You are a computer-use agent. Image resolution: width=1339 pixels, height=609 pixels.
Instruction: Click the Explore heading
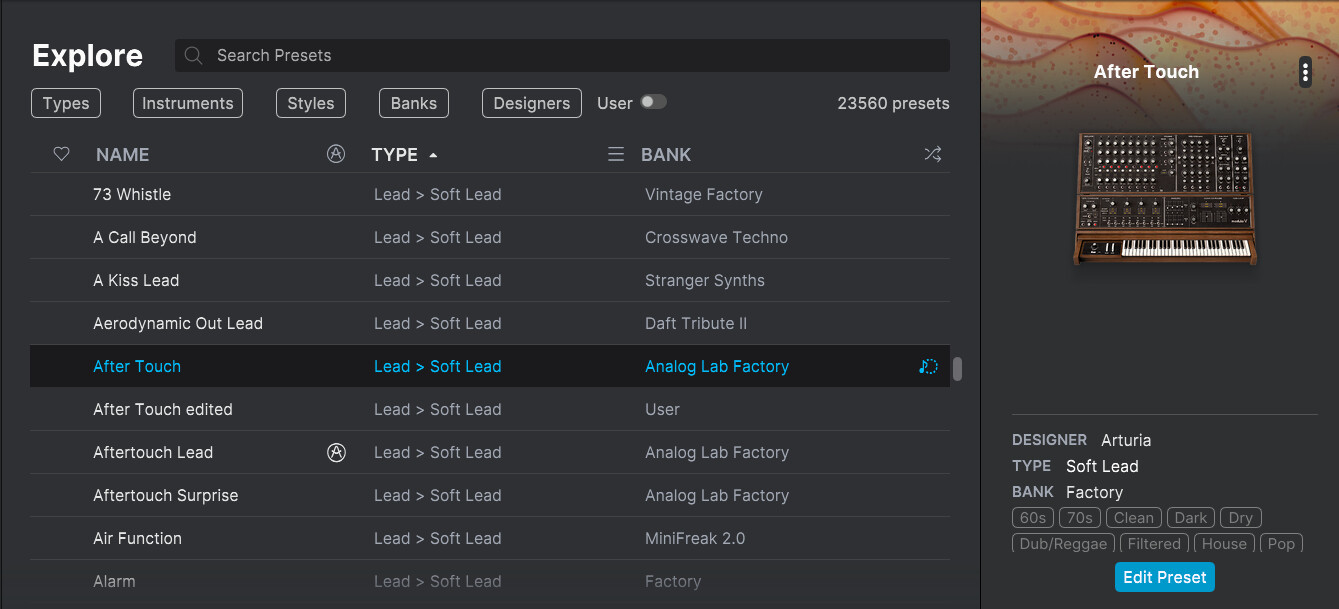coord(87,55)
